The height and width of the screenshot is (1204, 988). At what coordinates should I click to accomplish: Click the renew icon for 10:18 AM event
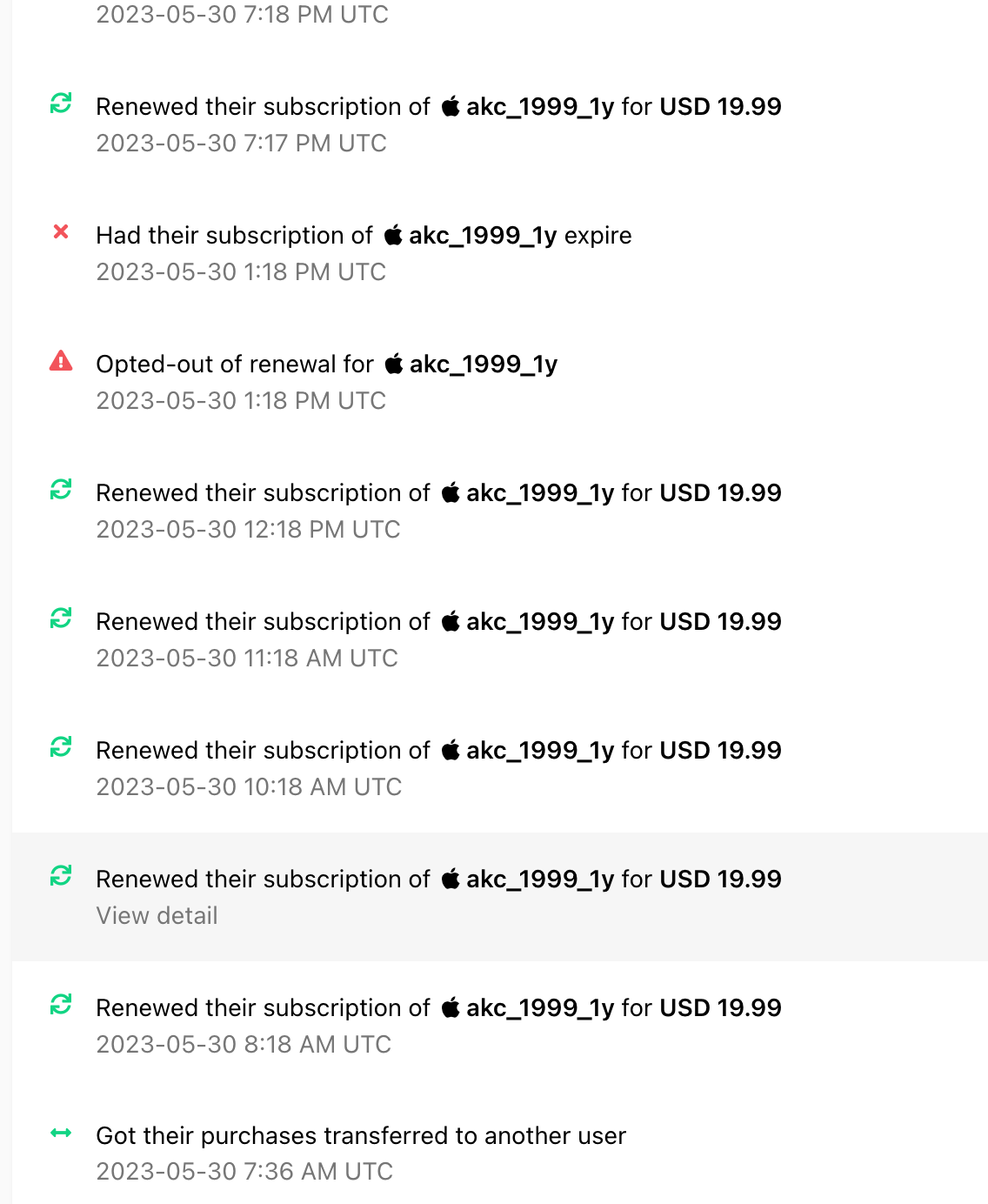coord(61,747)
